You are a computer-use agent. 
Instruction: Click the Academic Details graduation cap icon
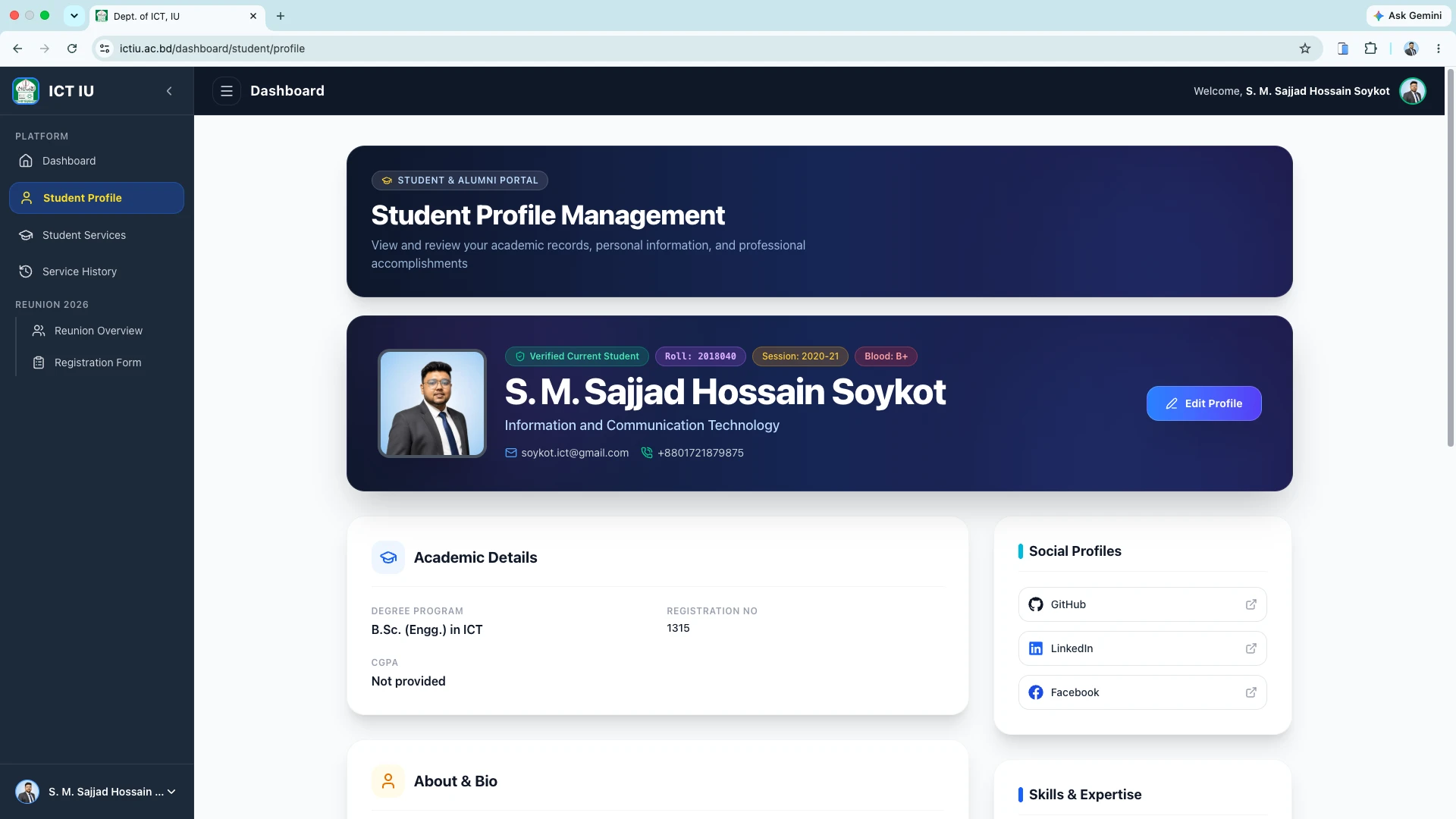point(388,557)
